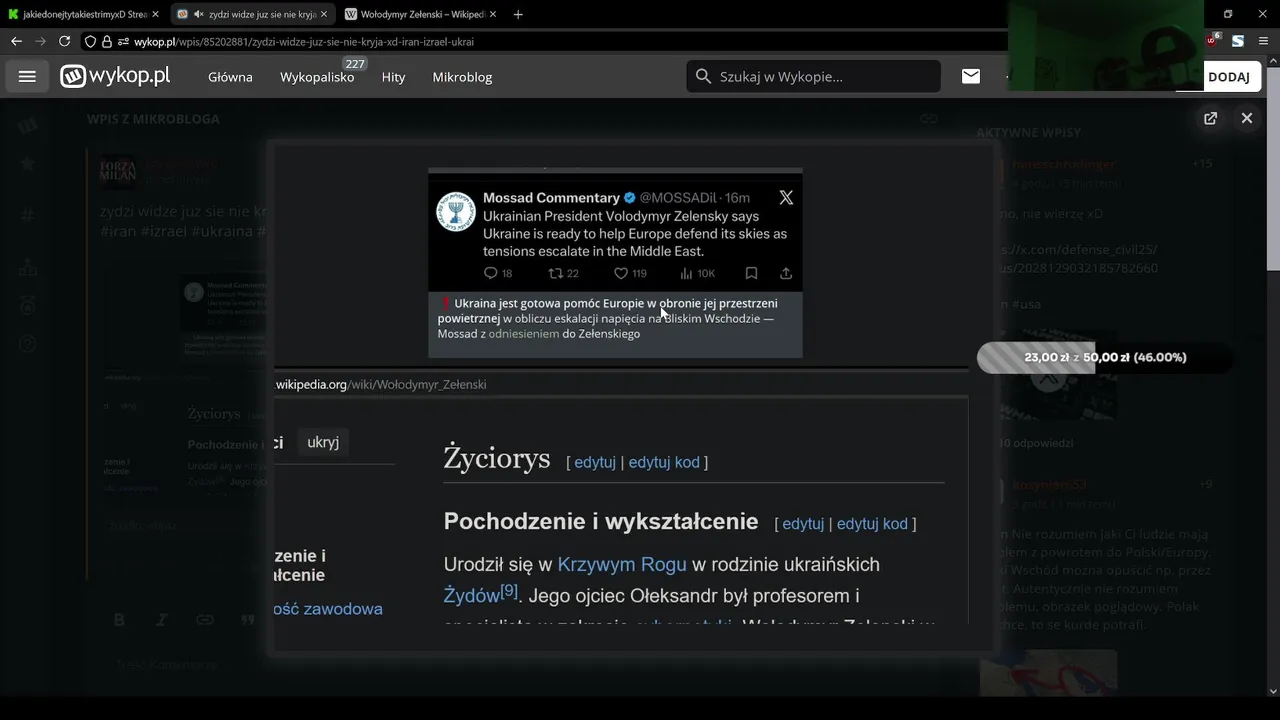
Task: Click the AKTYWNE WPISY heading
Action: (x=1028, y=132)
